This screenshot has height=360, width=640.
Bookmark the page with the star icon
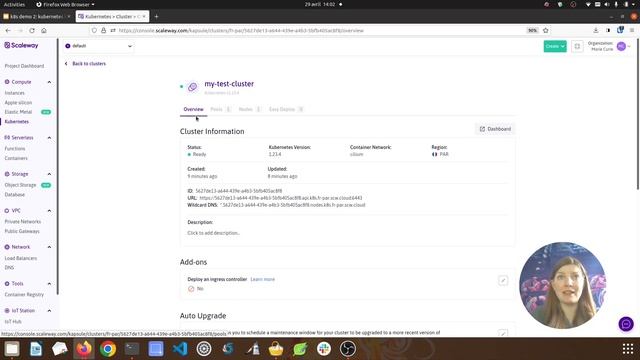[x=546, y=31]
